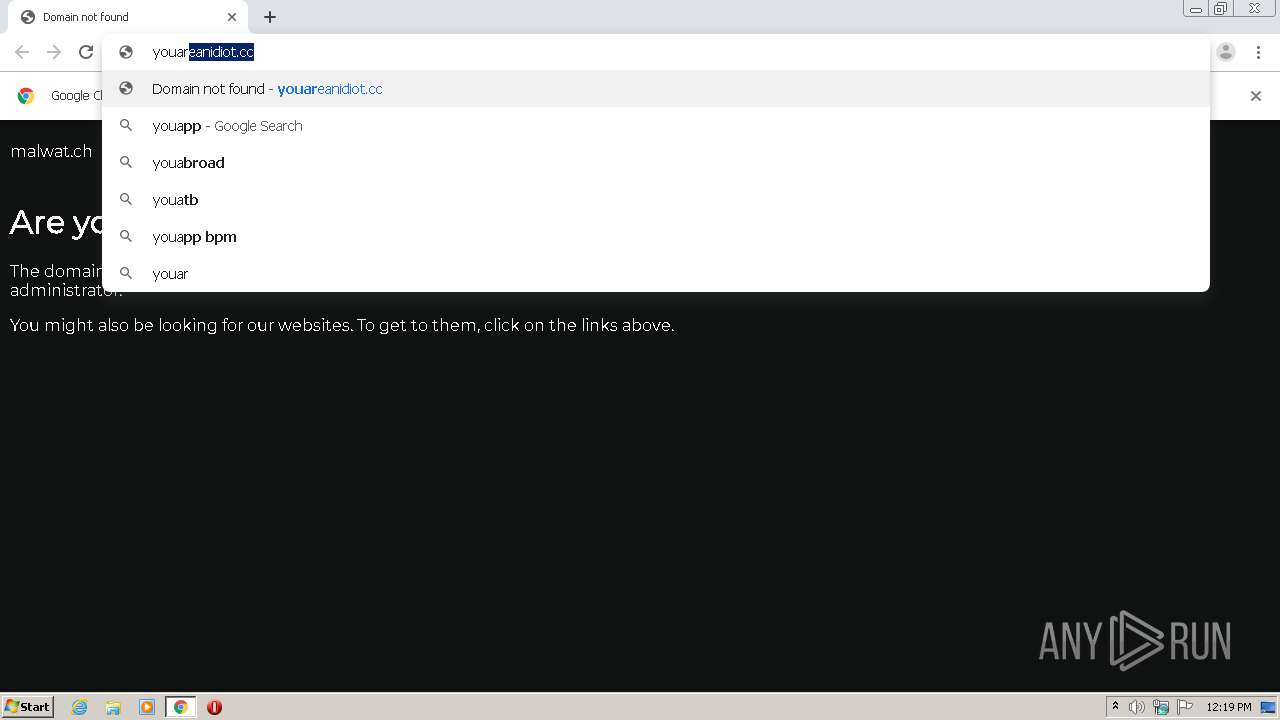The width and height of the screenshot is (1280, 720).
Task: Pick the youabroad search suggestion
Action: 655,163
